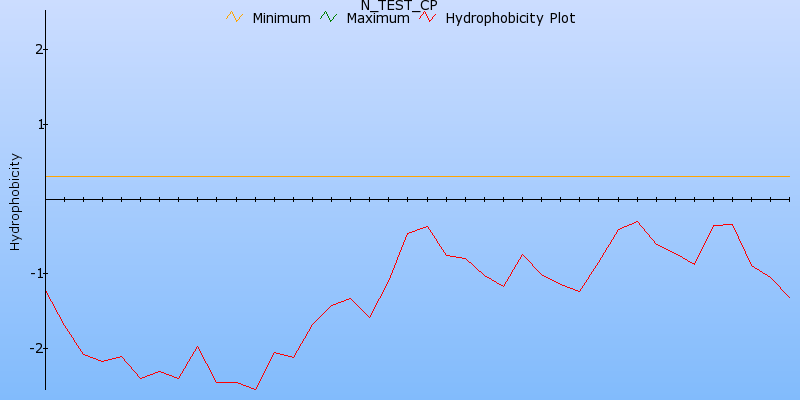Toggle the Hydrophobicity Plot legend label

pyautogui.click(x=510, y=18)
